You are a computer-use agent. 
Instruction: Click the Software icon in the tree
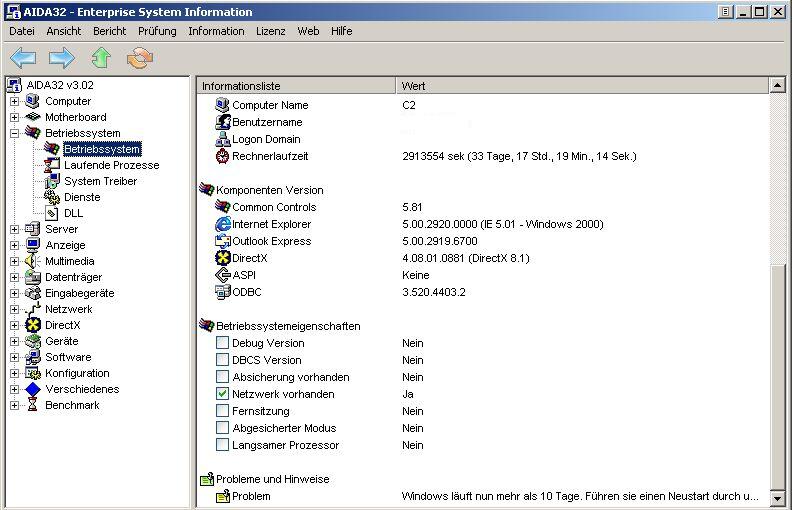(32, 357)
